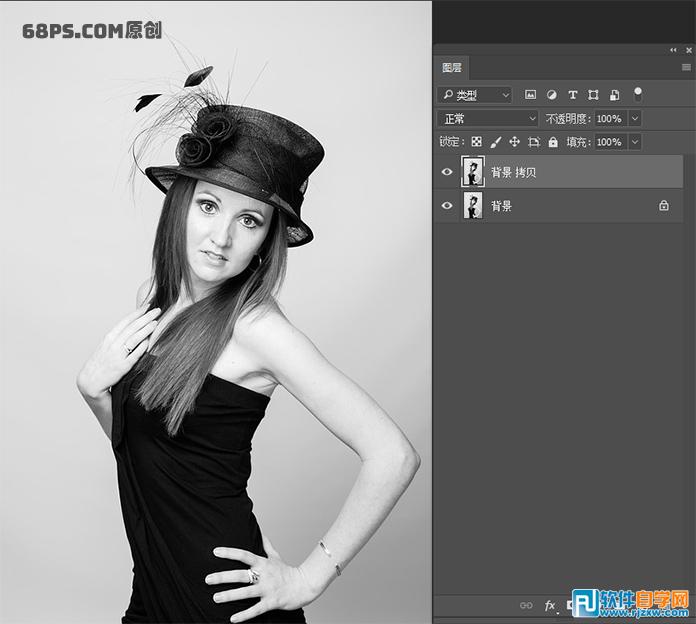Click the shape layer filter icon
Viewport: 696px width, 624px height.
(594, 95)
